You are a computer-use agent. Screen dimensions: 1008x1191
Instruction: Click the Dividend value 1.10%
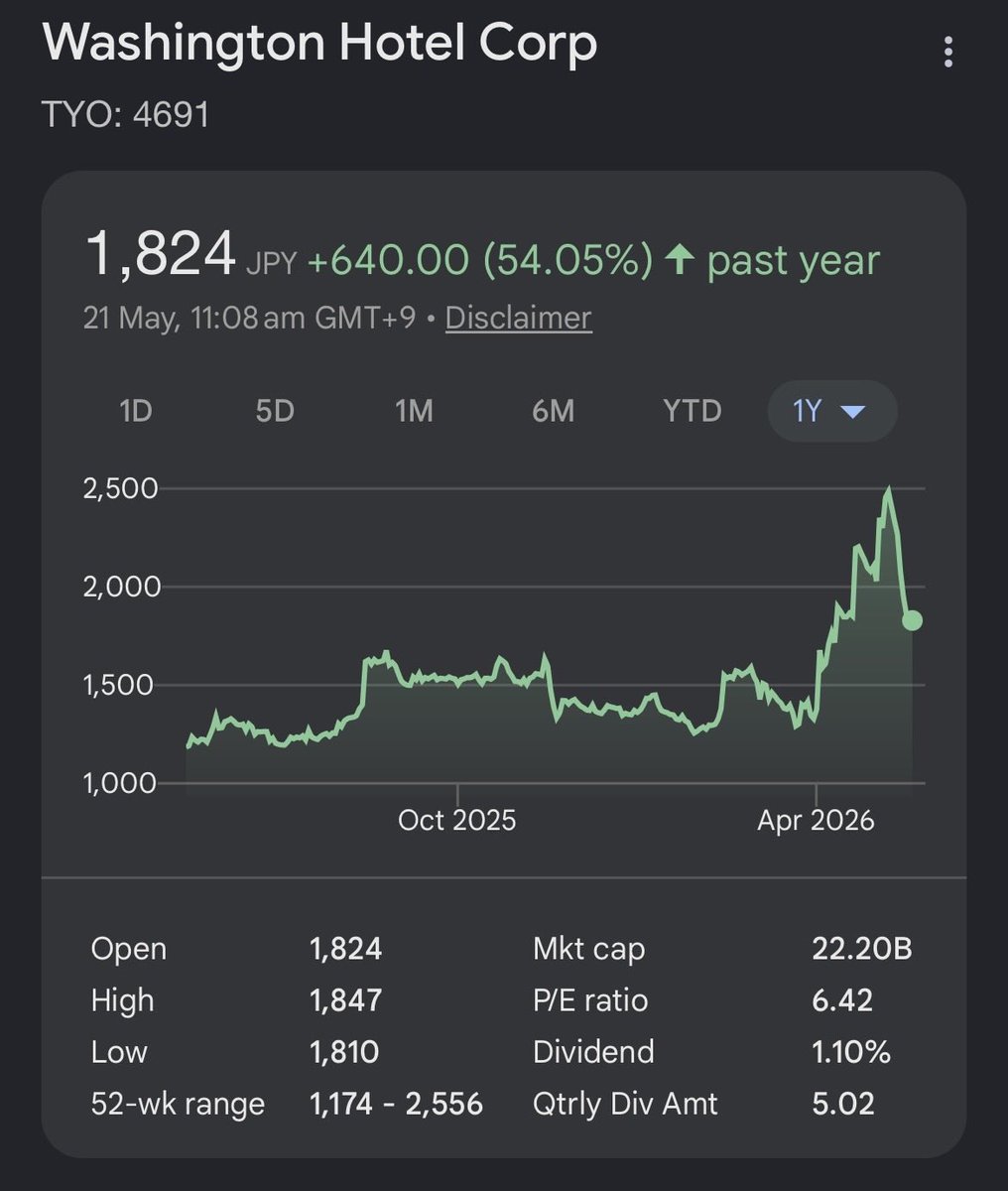coord(850,1052)
